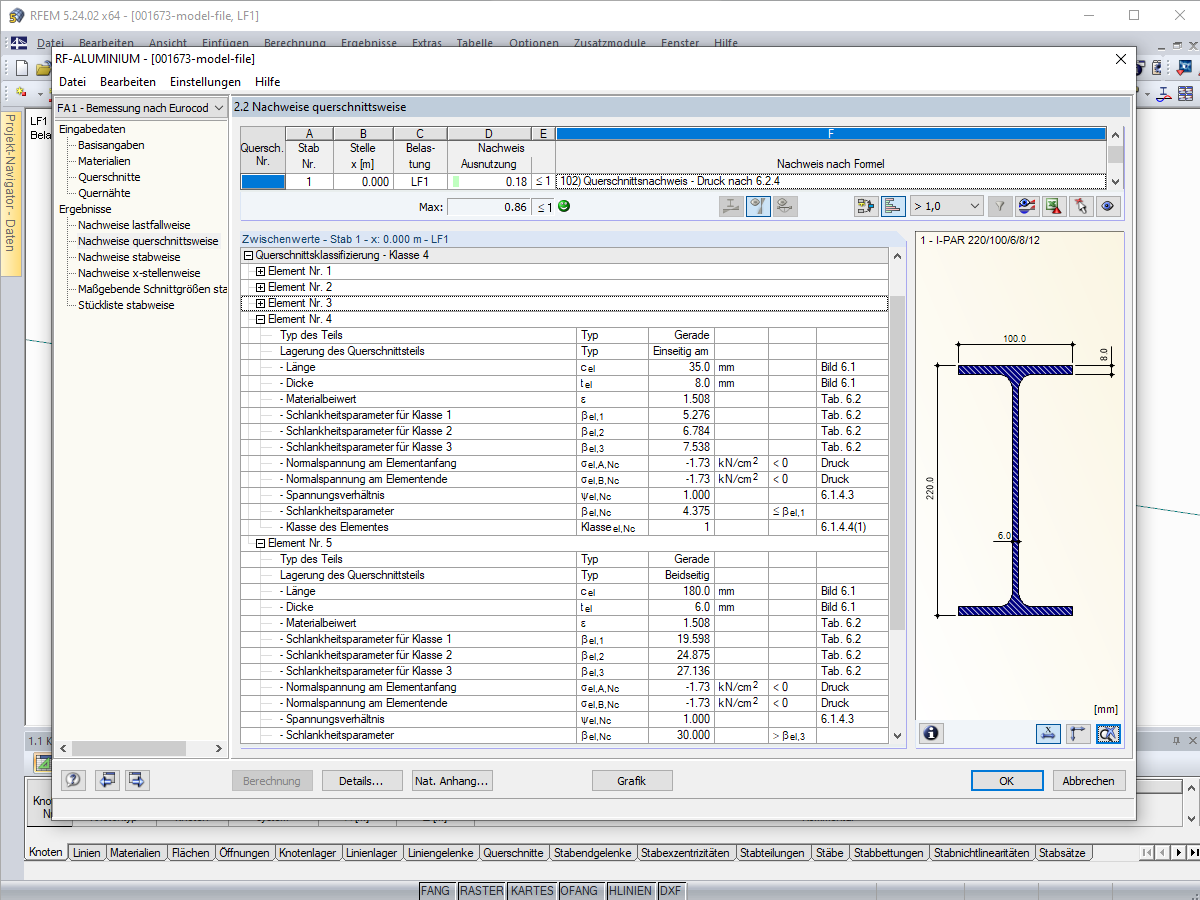The width and height of the screenshot is (1200, 900).
Task: Go to the previous table with left arrow icon
Action: point(106,780)
